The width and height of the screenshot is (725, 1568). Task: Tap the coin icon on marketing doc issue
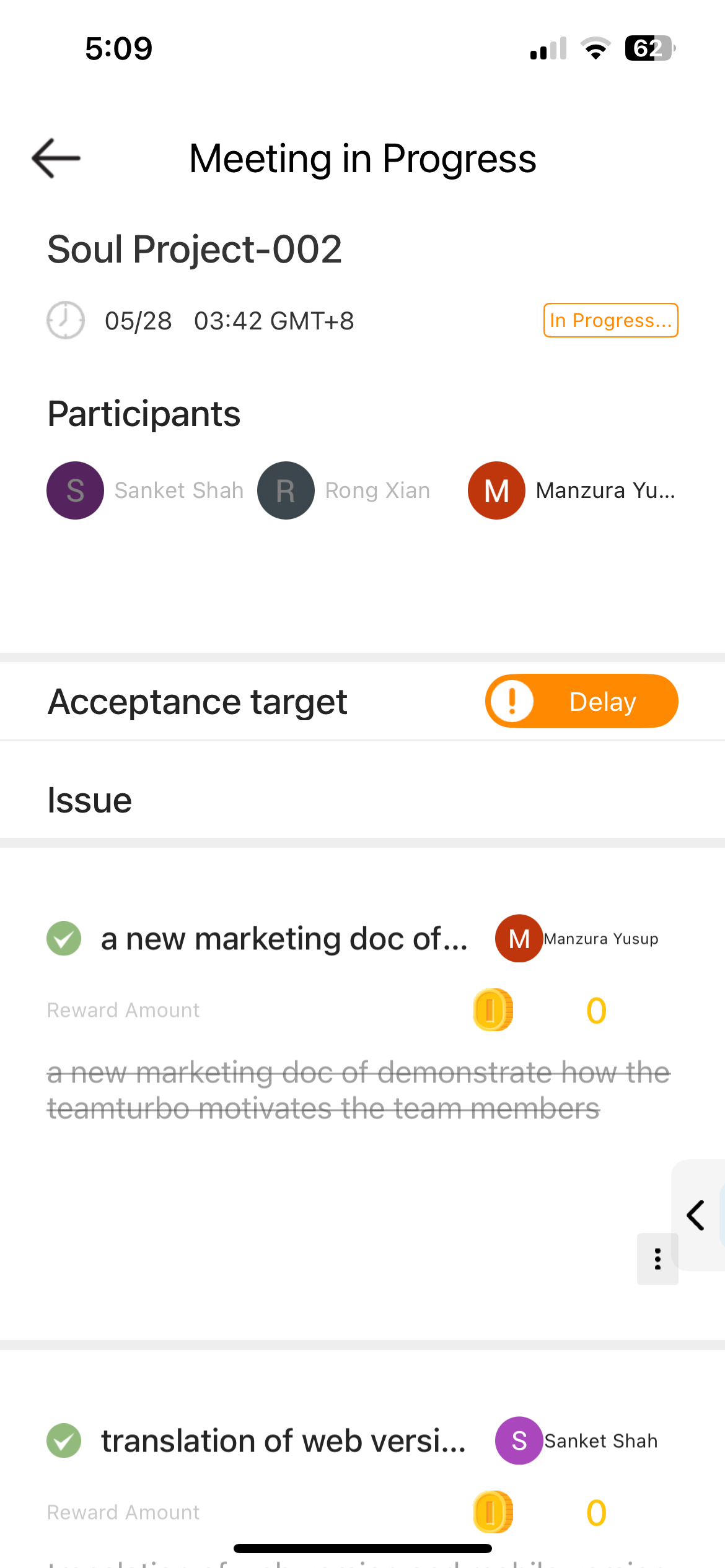(493, 1010)
